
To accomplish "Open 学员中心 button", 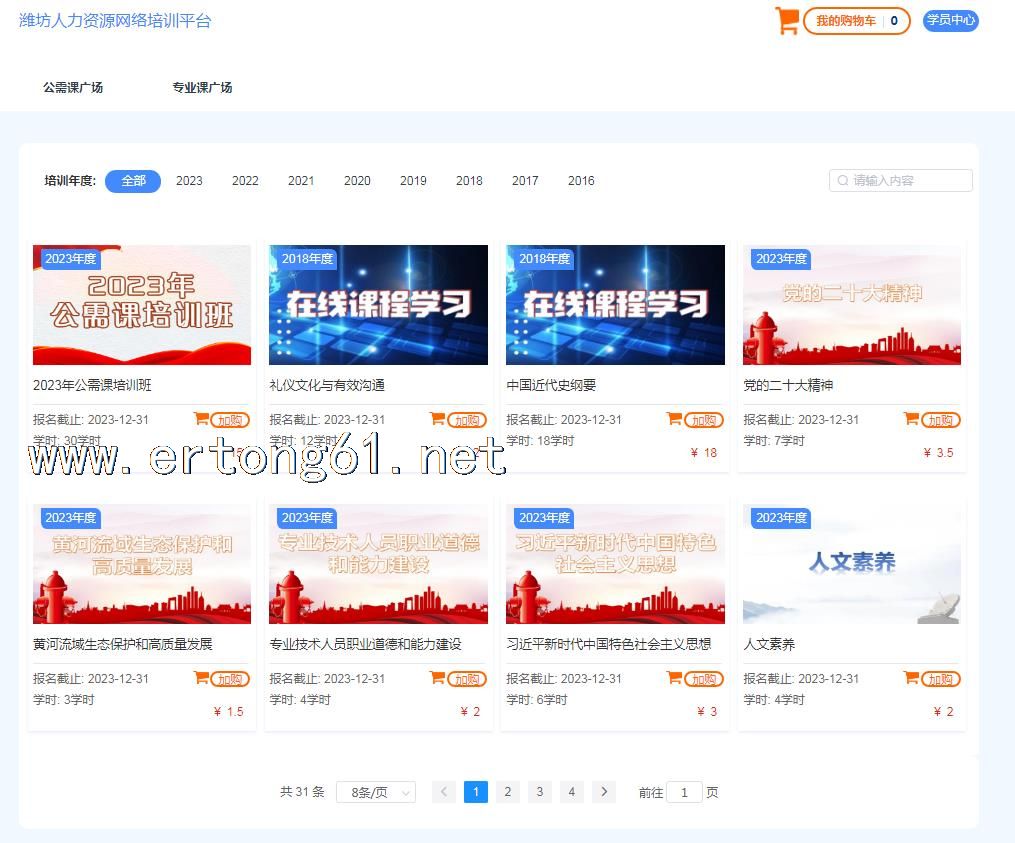I will [x=950, y=21].
